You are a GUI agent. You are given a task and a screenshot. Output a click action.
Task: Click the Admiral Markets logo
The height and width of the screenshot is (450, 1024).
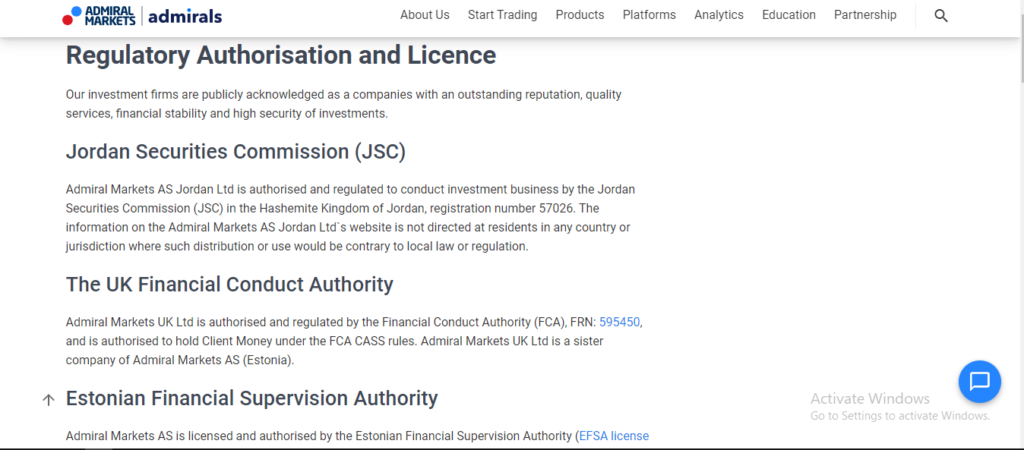point(99,16)
